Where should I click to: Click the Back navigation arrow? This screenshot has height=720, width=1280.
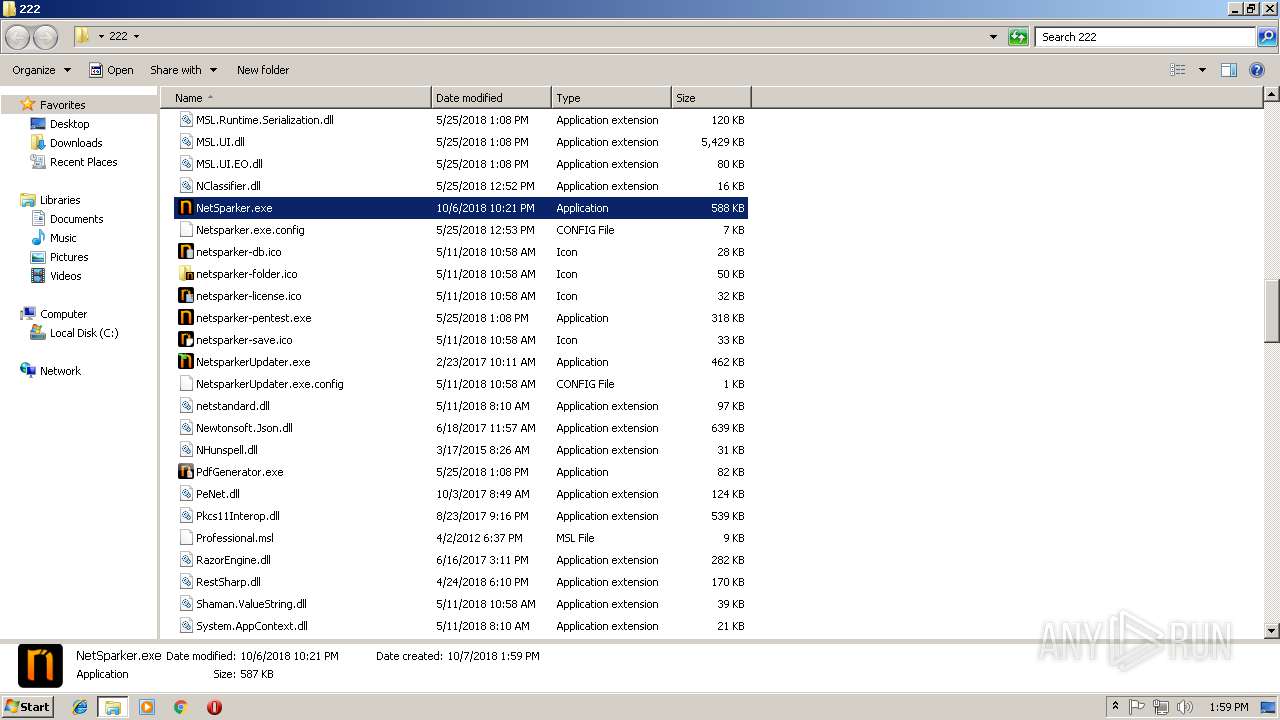pyautogui.click(x=18, y=37)
